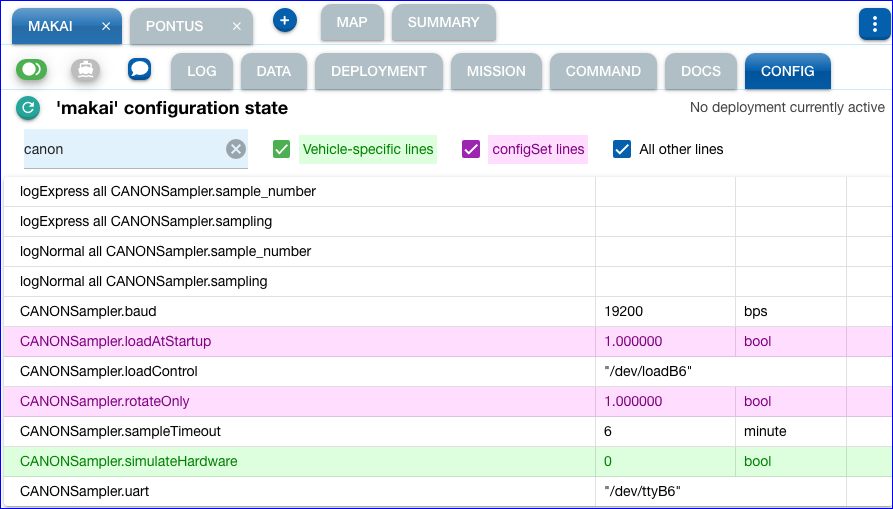Screen dimensions: 893x509
Task: Select the CANONSampler.loadAtStartup row
Action: point(446,341)
